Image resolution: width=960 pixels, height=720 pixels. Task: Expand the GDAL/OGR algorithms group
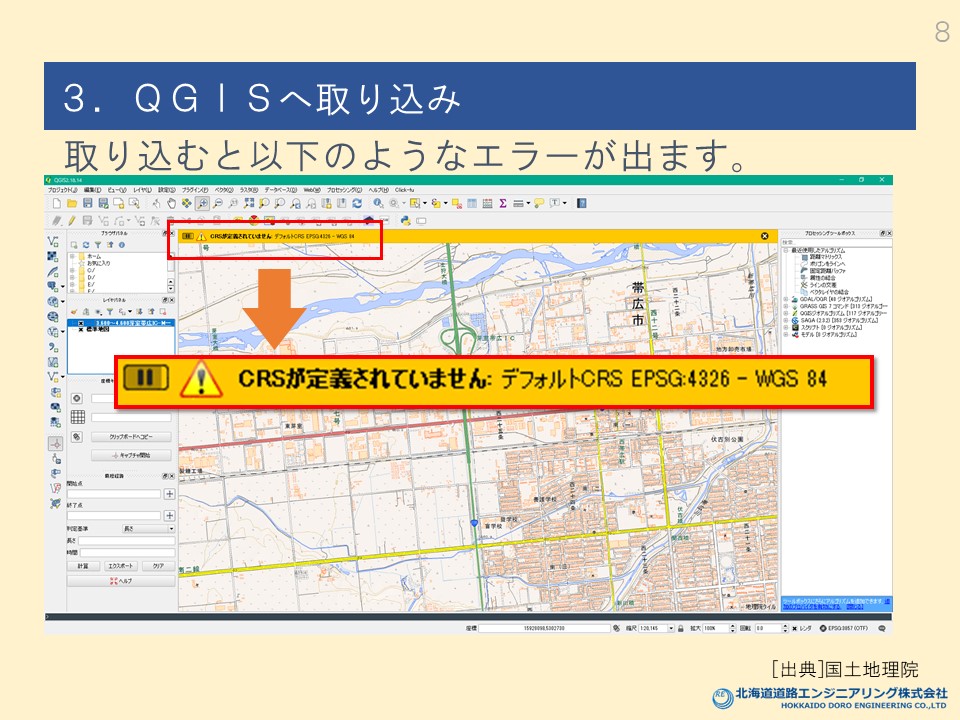[786, 299]
